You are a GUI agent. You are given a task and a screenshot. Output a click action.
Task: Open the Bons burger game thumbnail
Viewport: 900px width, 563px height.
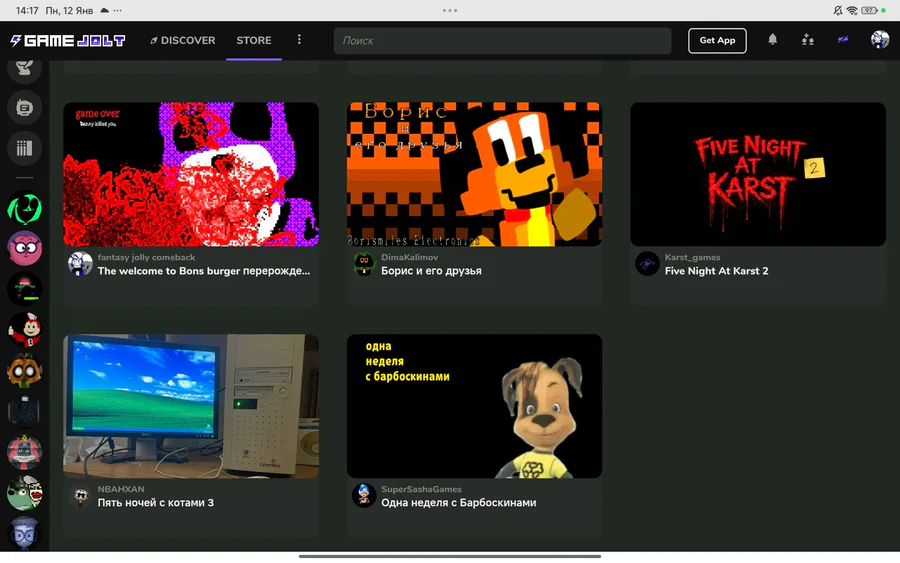click(x=191, y=174)
